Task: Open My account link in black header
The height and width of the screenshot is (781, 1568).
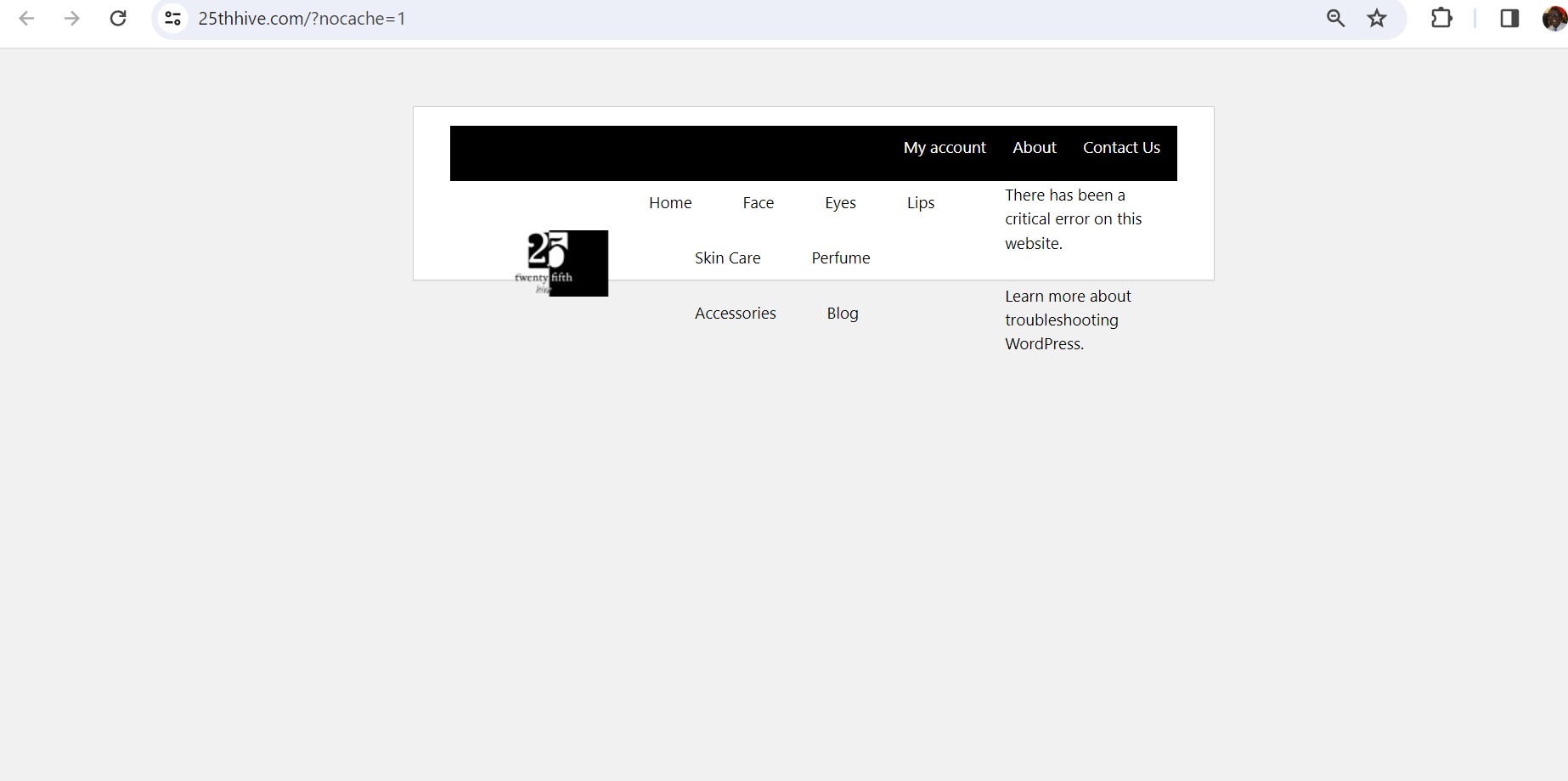Action: coord(945,148)
